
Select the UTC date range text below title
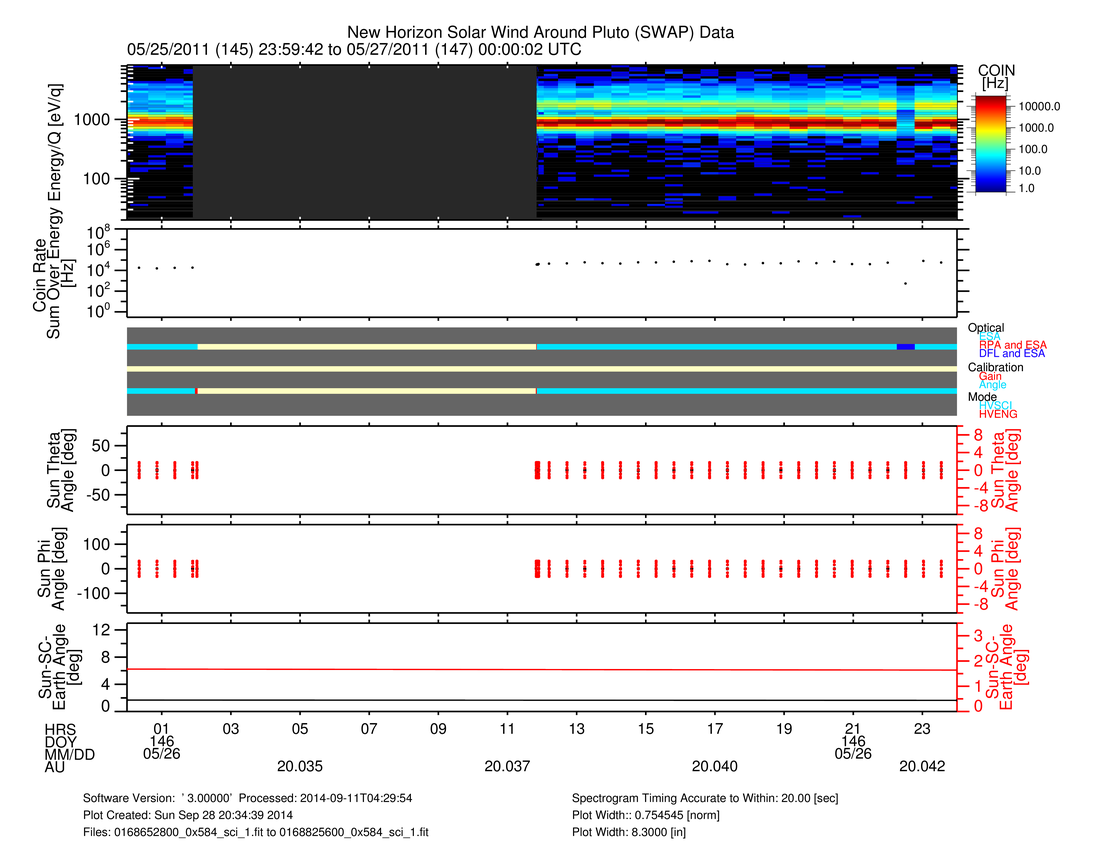pos(354,49)
